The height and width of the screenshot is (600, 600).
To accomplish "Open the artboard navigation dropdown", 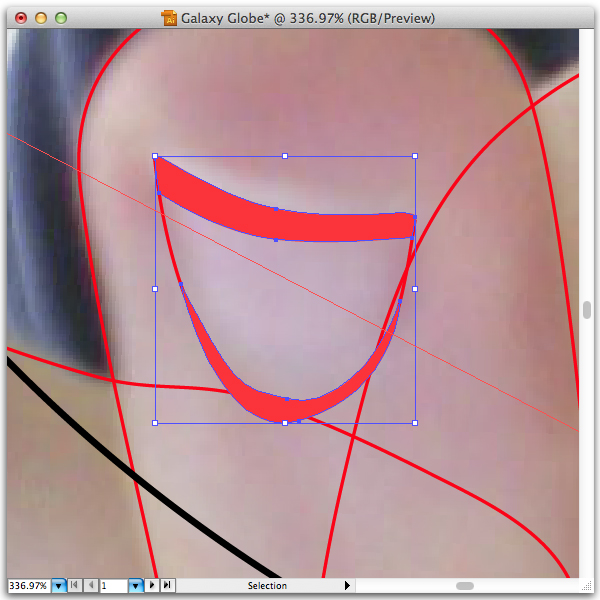I will coord(136,585).
